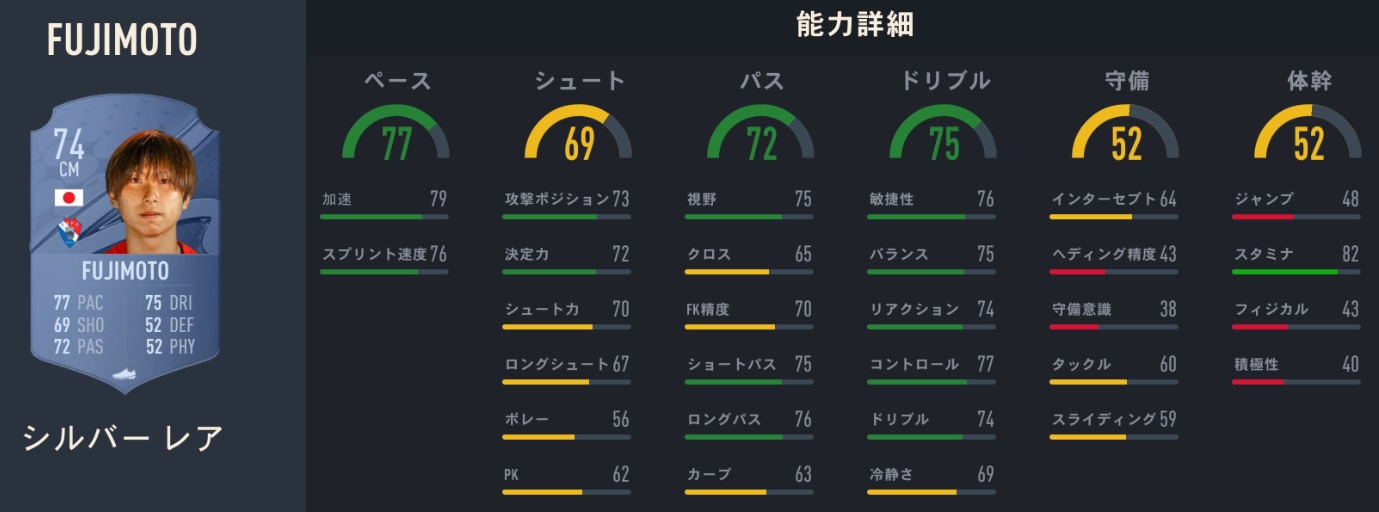Click the CM position label on card
The width and height of the screenshot is (1379, 512).
click(x=68, y=169)
